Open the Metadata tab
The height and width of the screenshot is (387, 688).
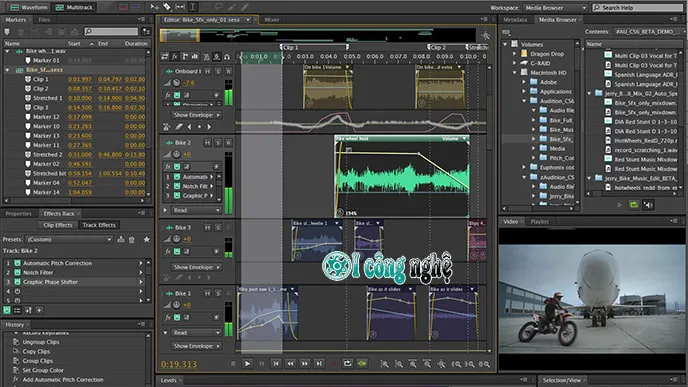pyautogui.click(x=515, y=20)
